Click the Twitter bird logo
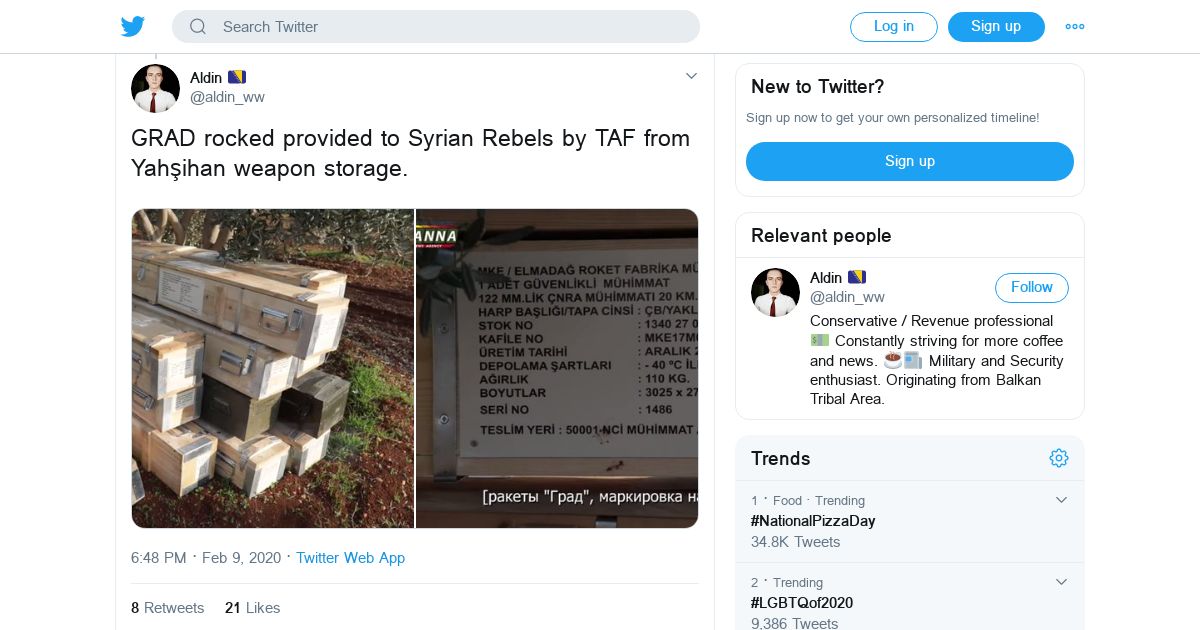Screen dimensions: 1200x630 [x=133, y=27]
